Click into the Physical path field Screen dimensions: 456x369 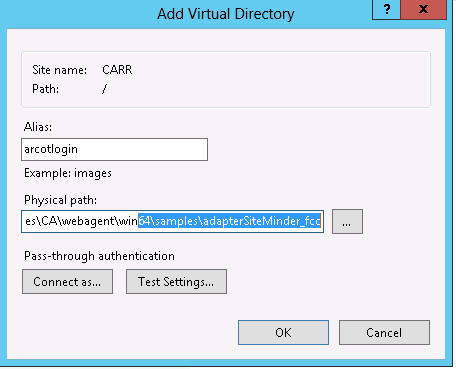click(x=172, y=221)
